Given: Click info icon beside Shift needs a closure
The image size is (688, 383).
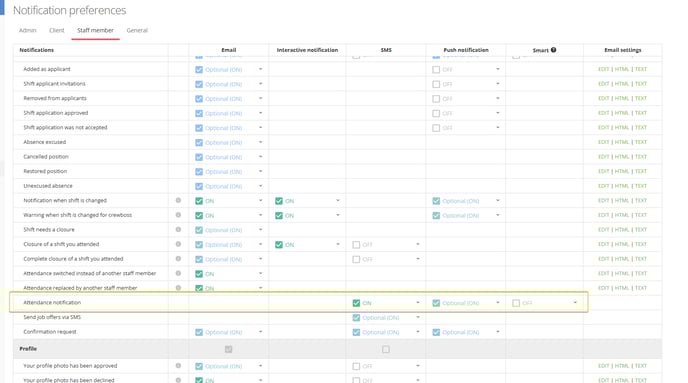Looking at the screenshot, I should point(178,229).
